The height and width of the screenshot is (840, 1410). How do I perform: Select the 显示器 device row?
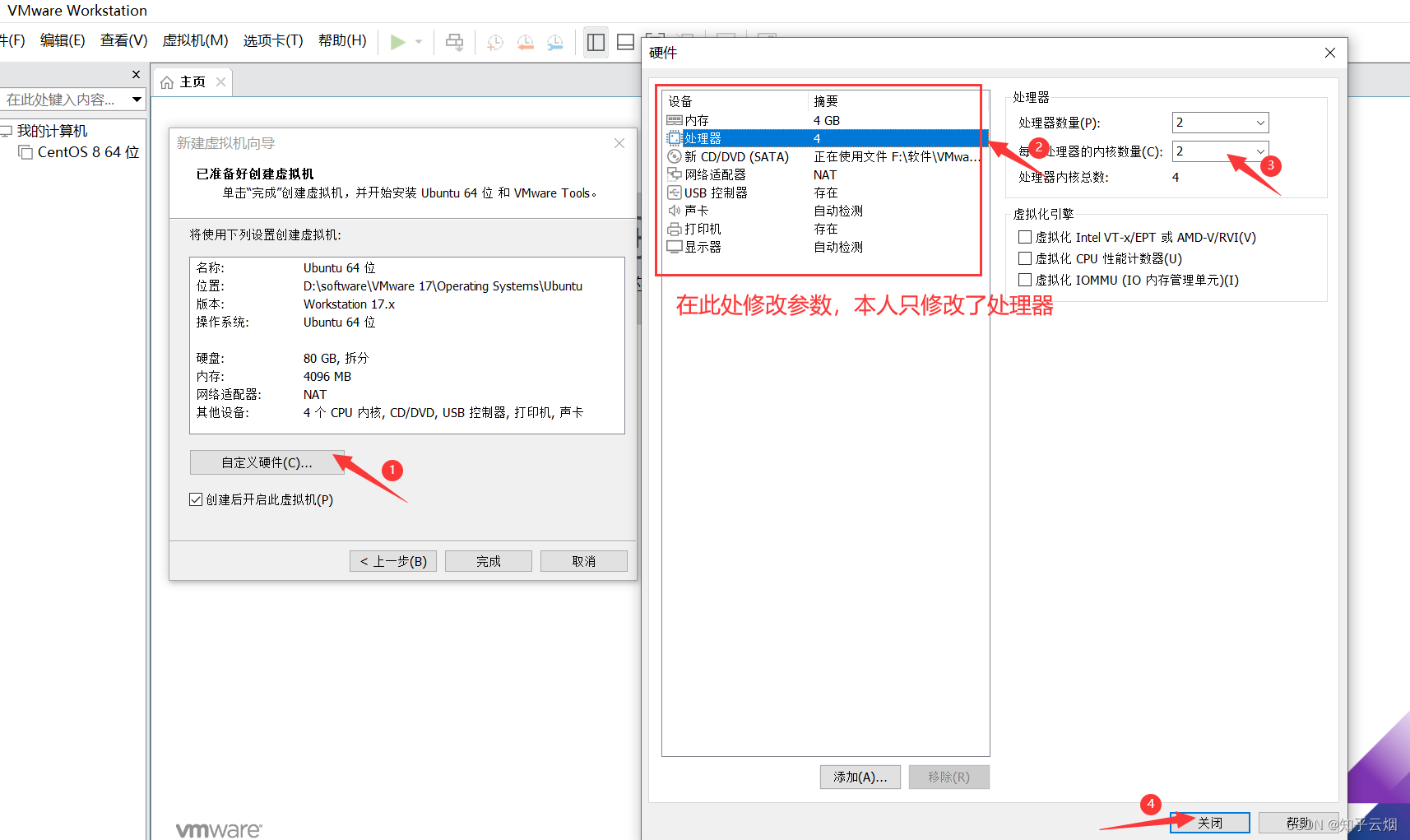(x=825, y=247)
